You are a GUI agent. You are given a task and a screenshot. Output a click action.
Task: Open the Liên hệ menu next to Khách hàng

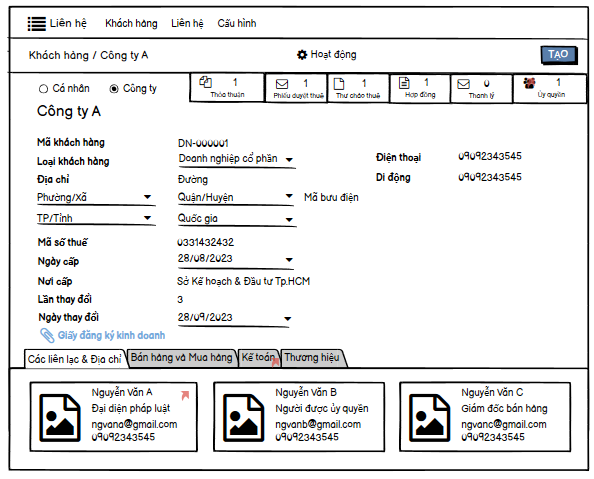point(187,23)
